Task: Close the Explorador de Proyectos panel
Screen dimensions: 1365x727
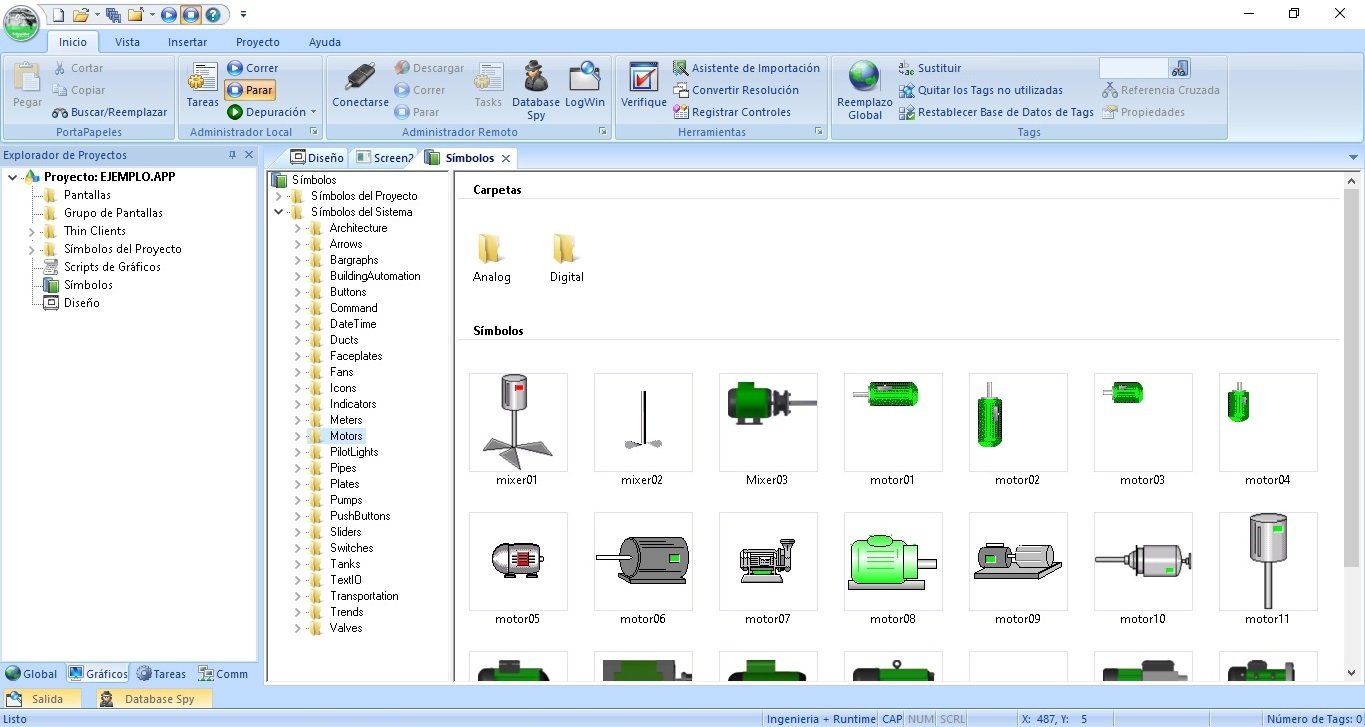Action: 249,155
